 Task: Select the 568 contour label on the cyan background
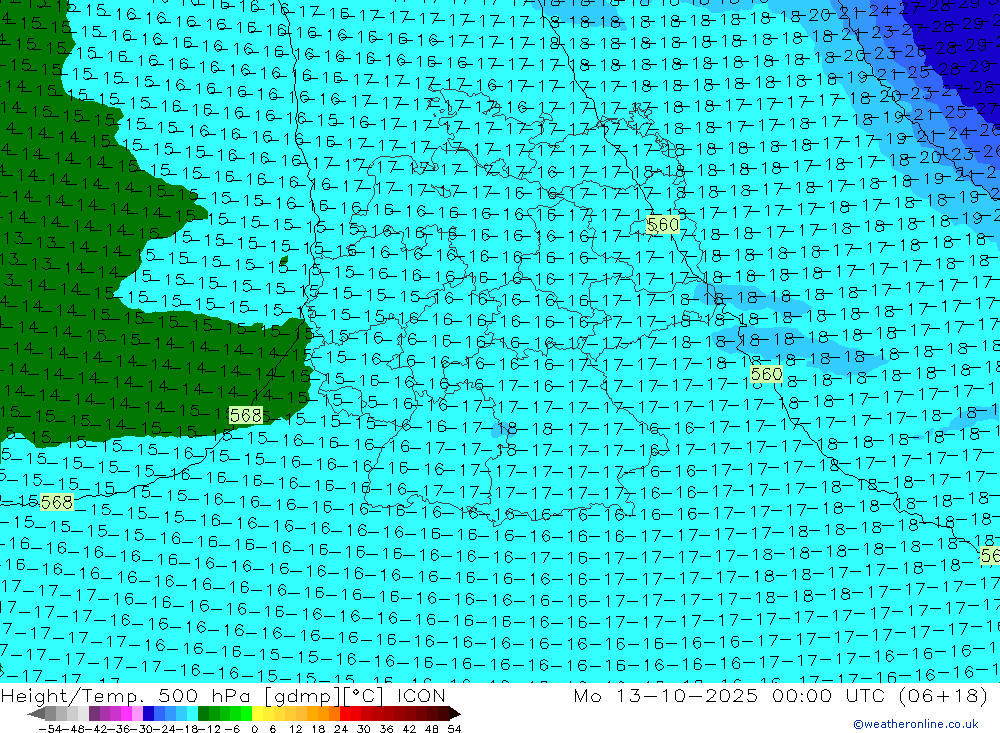tap(56, 502)
